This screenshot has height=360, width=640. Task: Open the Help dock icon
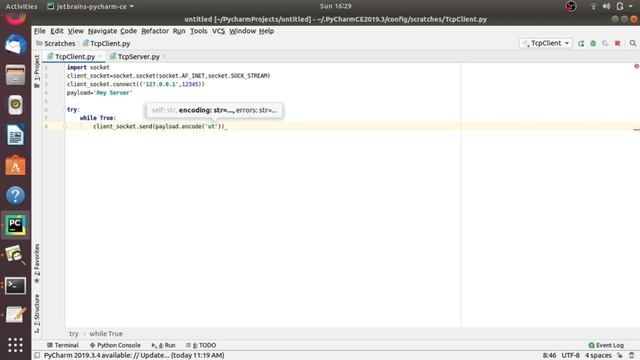(x=16, y=196)
